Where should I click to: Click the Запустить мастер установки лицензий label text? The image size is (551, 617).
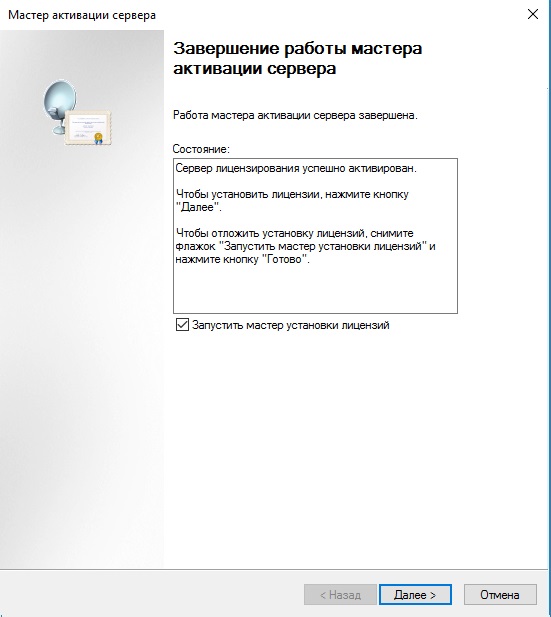[x=290, y=325]
